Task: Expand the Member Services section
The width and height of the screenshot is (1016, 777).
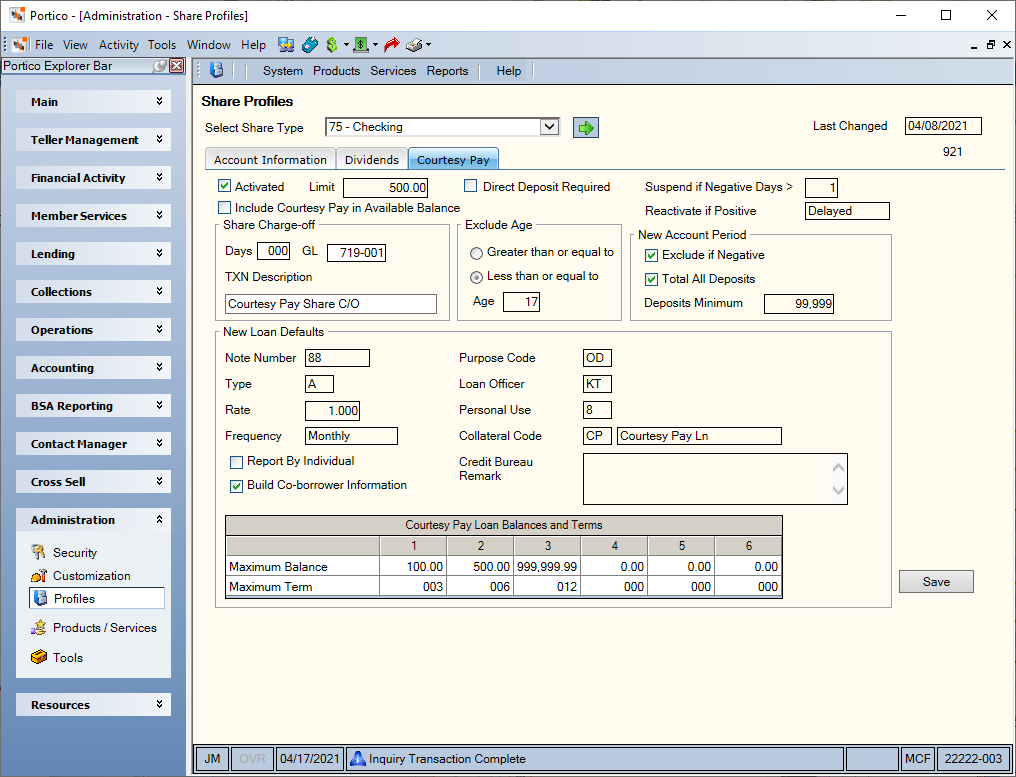Action: [x=93, y=216]
